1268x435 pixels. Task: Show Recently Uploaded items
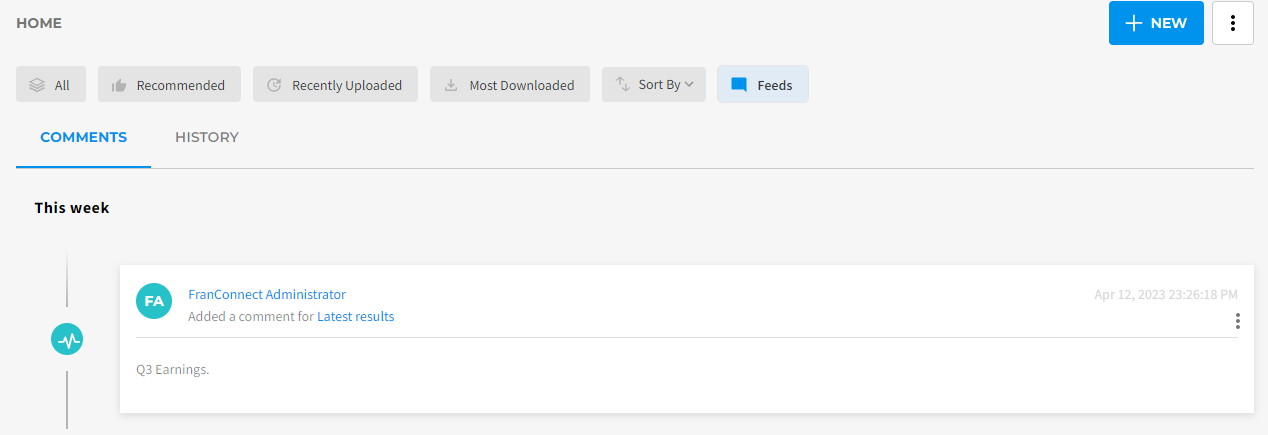tap(335, 85)
